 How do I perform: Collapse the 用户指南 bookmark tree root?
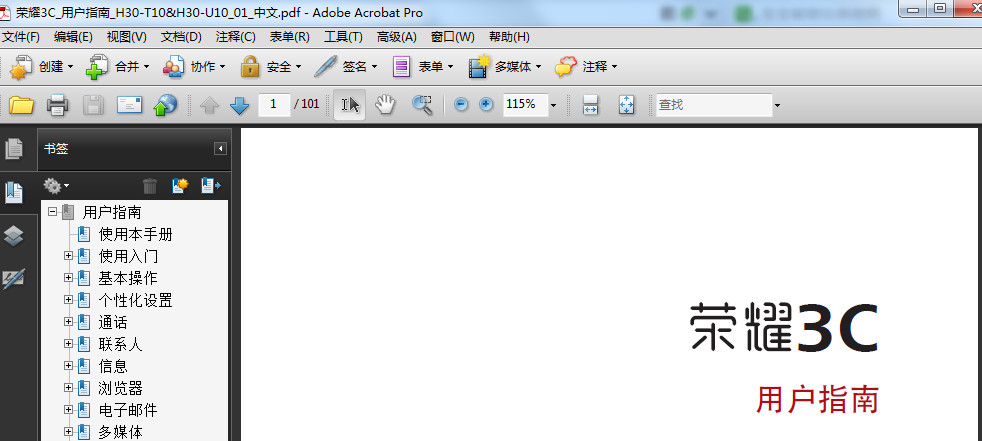coord(53,212)
